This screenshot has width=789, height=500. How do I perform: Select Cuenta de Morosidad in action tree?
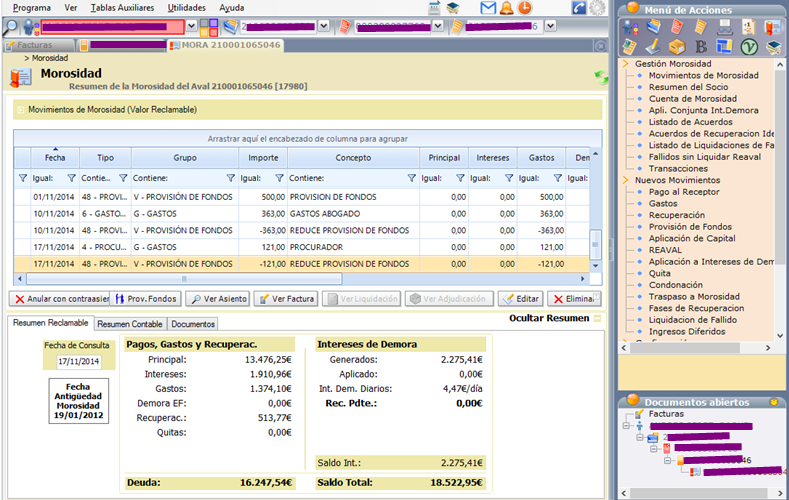pyautogui.click(x=692, y=99)
